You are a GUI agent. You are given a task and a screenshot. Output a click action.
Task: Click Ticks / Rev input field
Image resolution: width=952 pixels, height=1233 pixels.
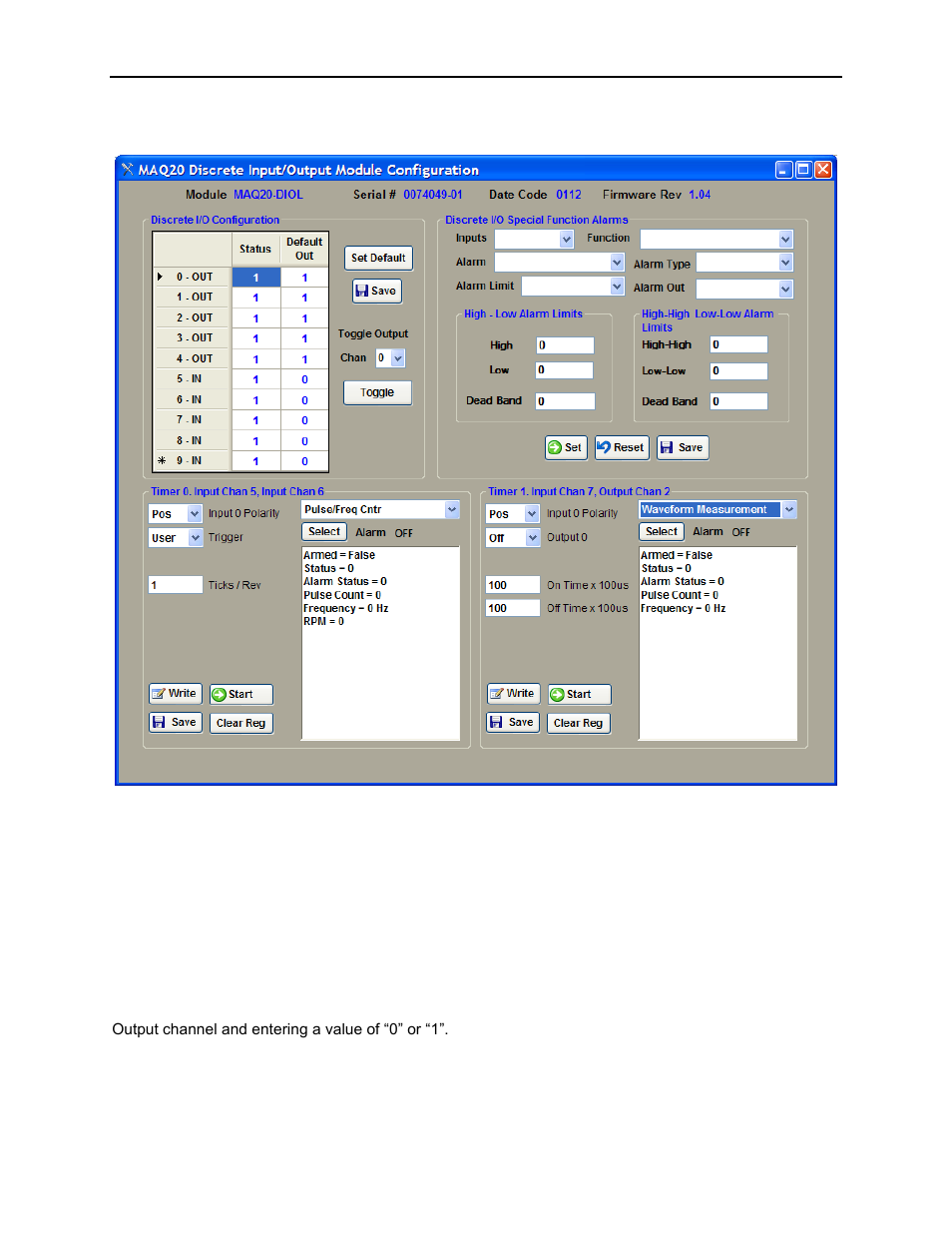(176, 585)
